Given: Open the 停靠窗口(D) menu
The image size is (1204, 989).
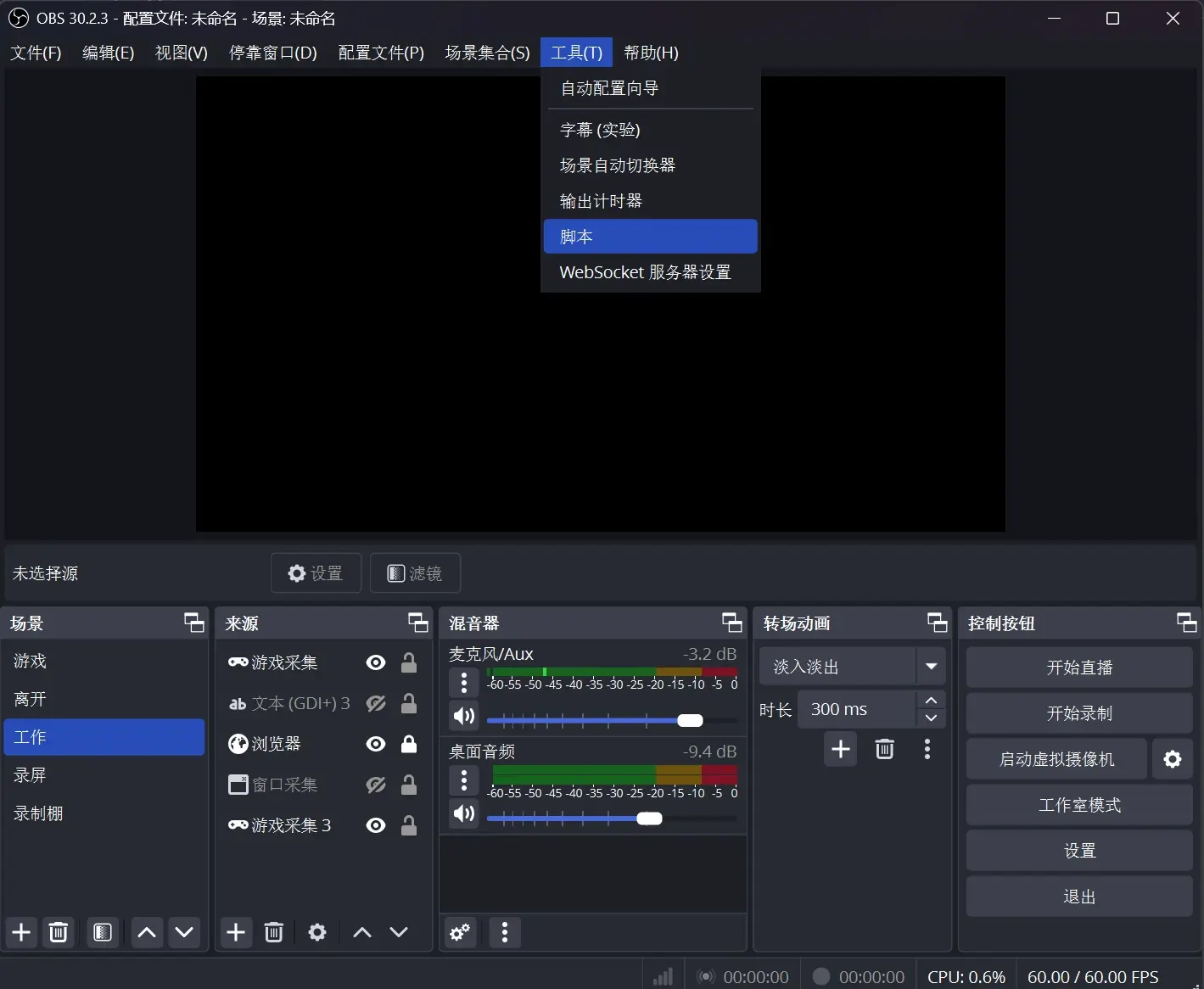Looking at the screenshot, I should [x=272, y=53].
